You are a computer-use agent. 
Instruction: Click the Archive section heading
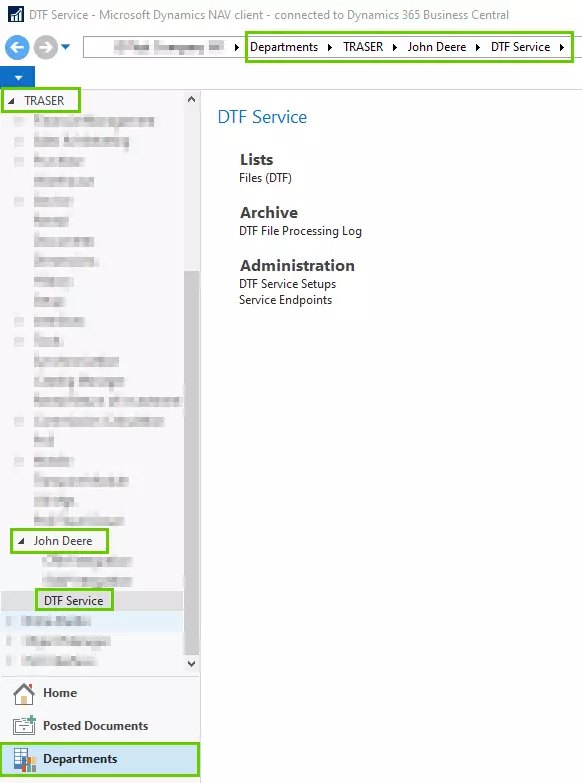point(269,212)
